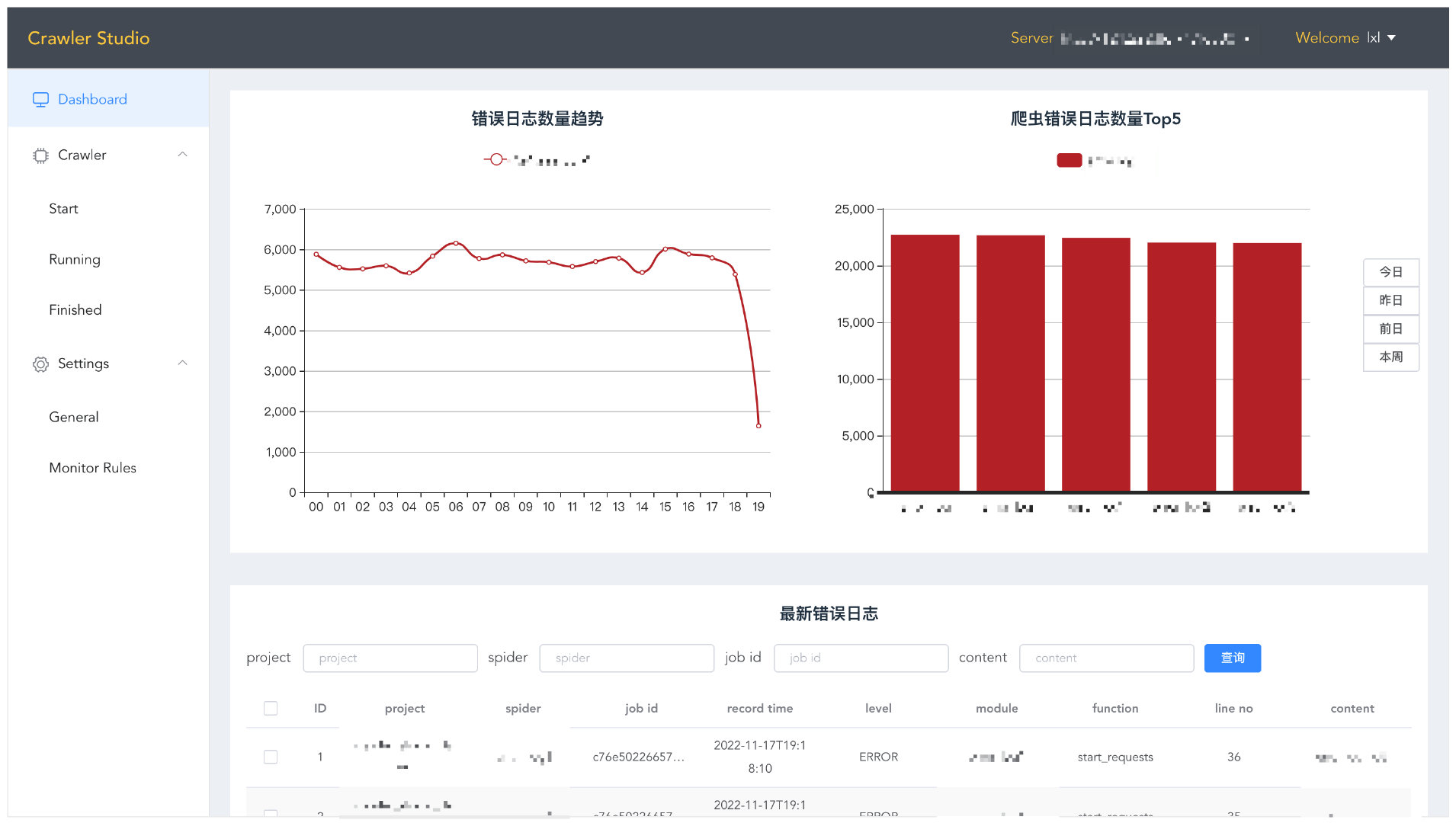
Task: Toggle the red bar chart legend swatch
Action: 1070,160
